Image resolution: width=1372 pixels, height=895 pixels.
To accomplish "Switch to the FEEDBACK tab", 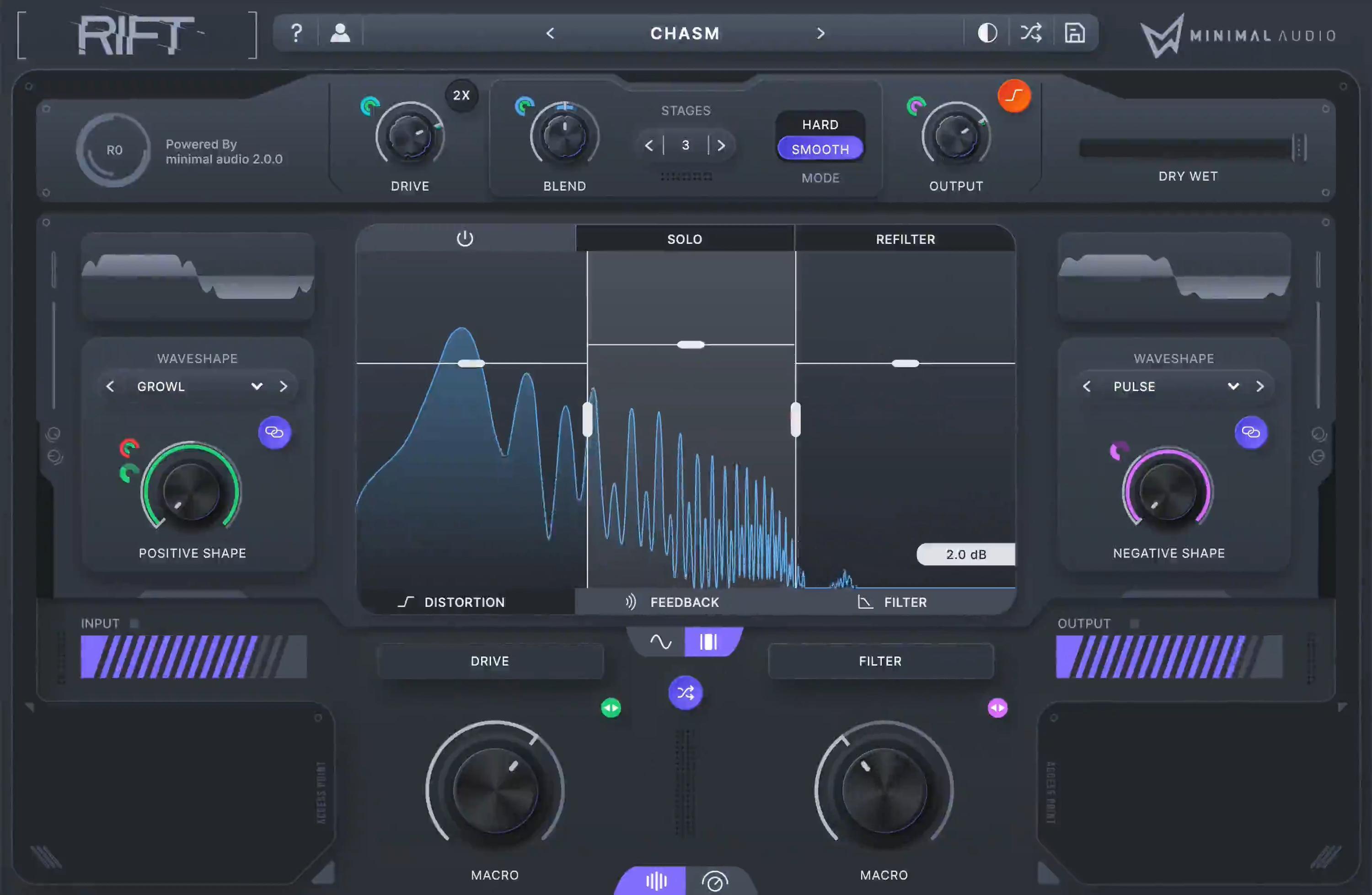I will [684, 602].
